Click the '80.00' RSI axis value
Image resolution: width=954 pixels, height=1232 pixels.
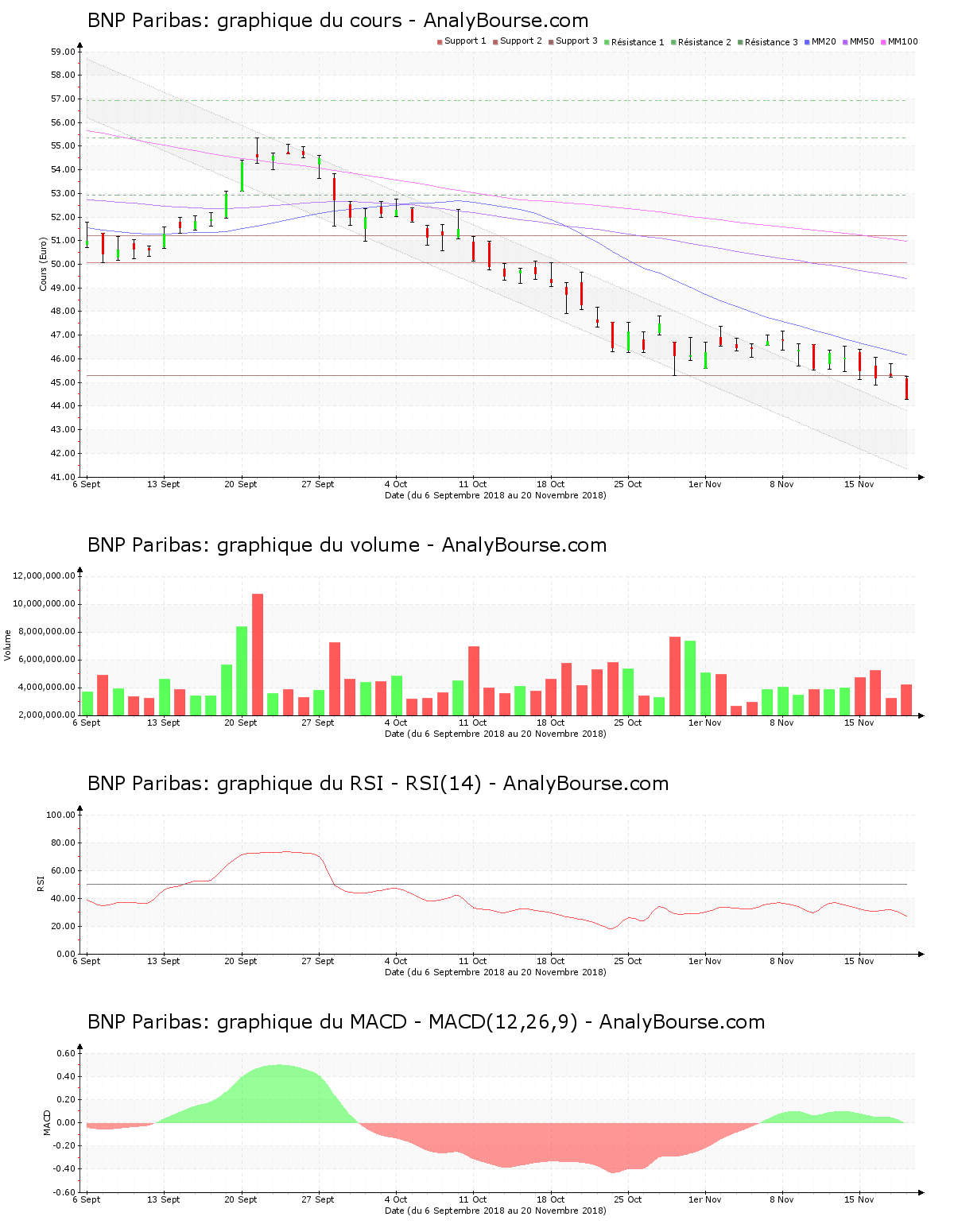click(x=63, y=843)
